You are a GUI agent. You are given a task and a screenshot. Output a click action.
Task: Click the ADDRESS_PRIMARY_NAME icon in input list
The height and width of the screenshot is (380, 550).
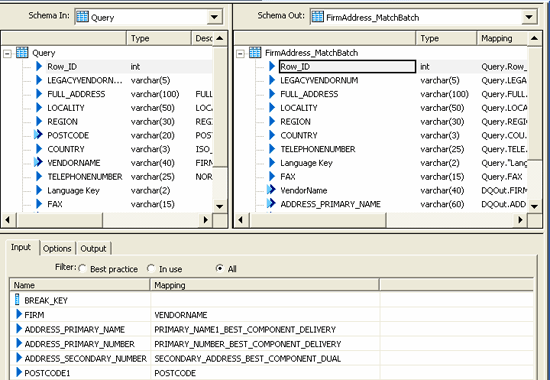tap(19, 329)
